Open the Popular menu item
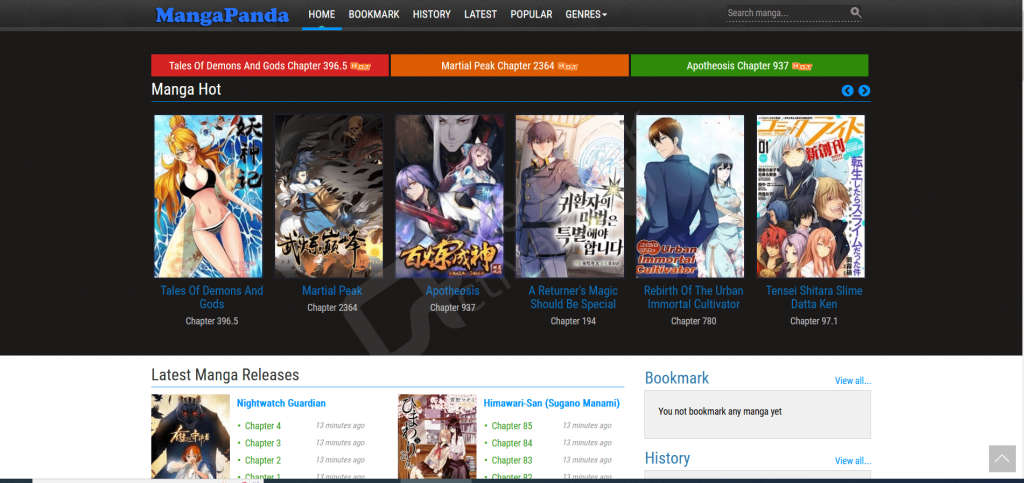Viewport: 1024px width, 483px height. click(x=531, y=14)
